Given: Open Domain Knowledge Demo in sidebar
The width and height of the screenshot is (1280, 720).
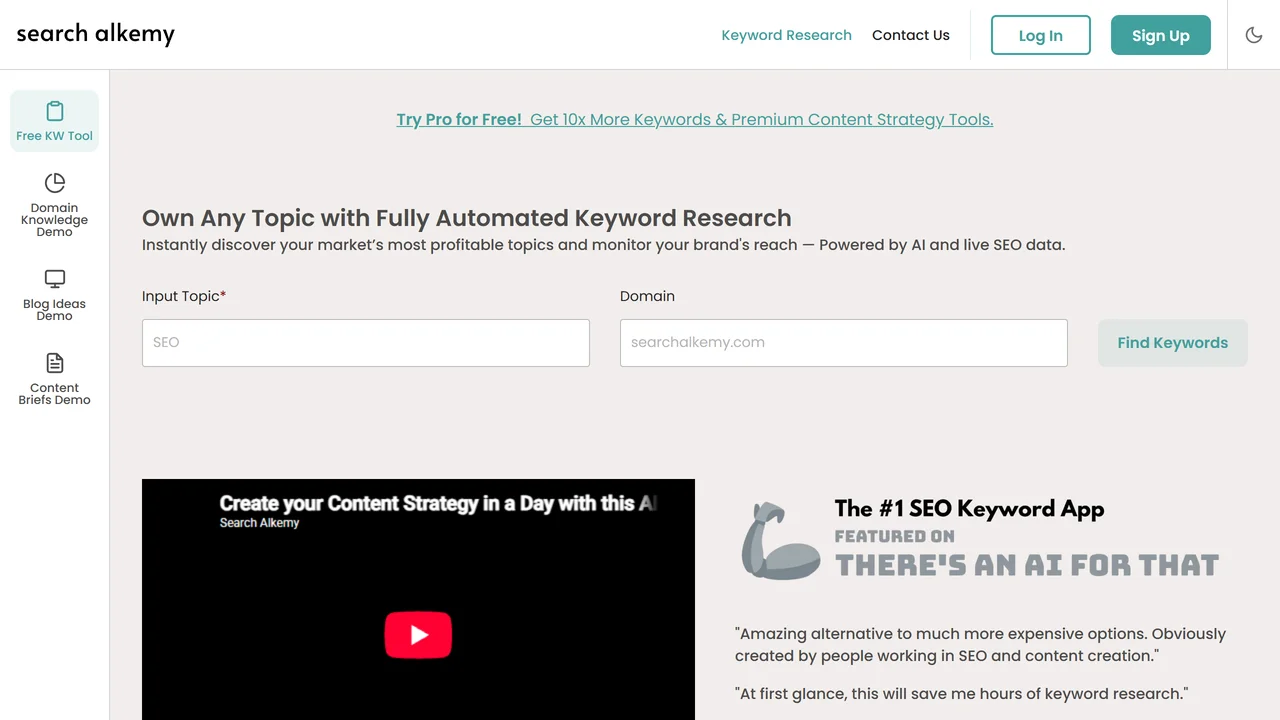Looking at the screenshot, I should click(x=55, y=205).
